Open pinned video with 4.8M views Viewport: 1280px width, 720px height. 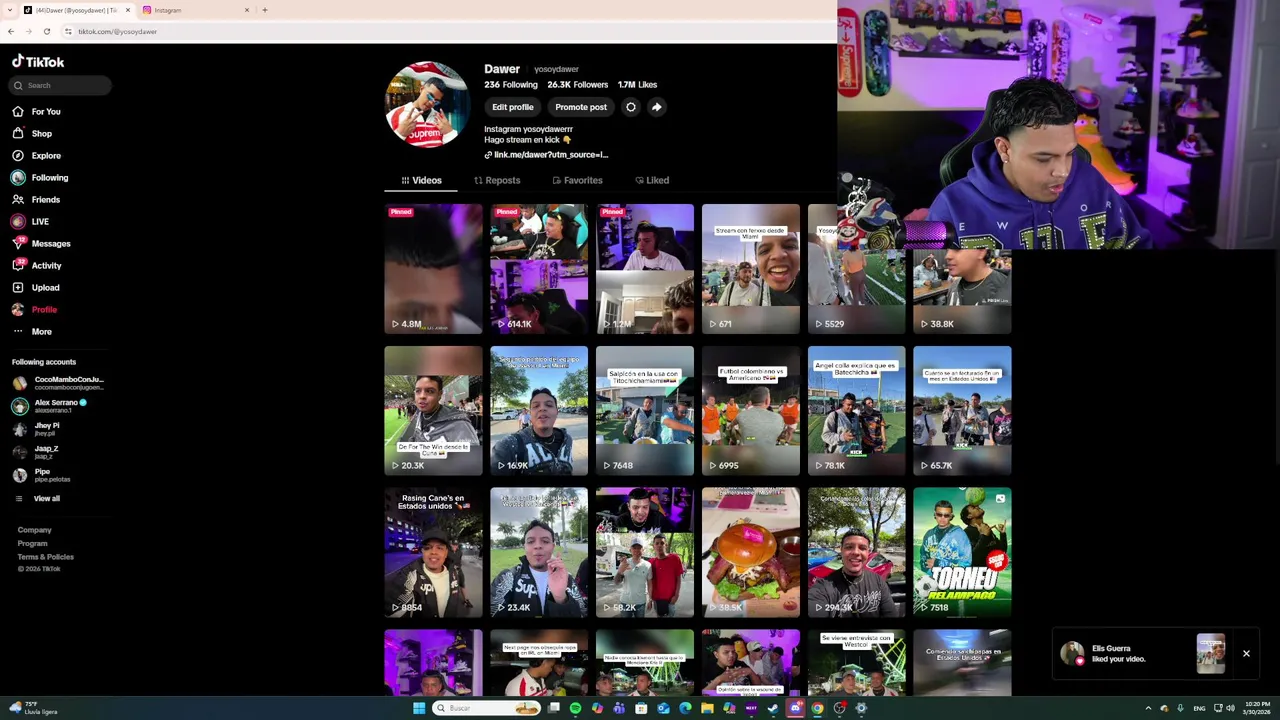(433, 269)
